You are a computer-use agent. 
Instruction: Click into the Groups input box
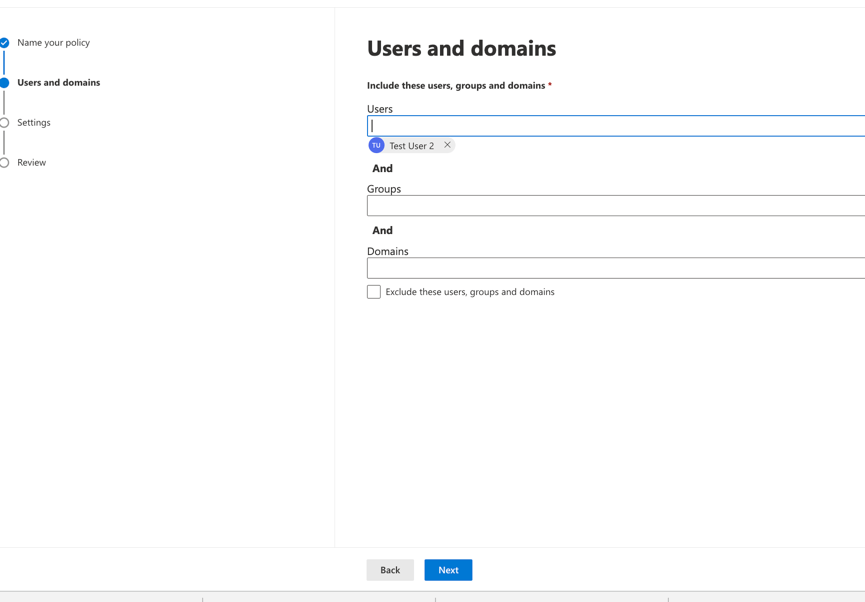tap(615, 206)
